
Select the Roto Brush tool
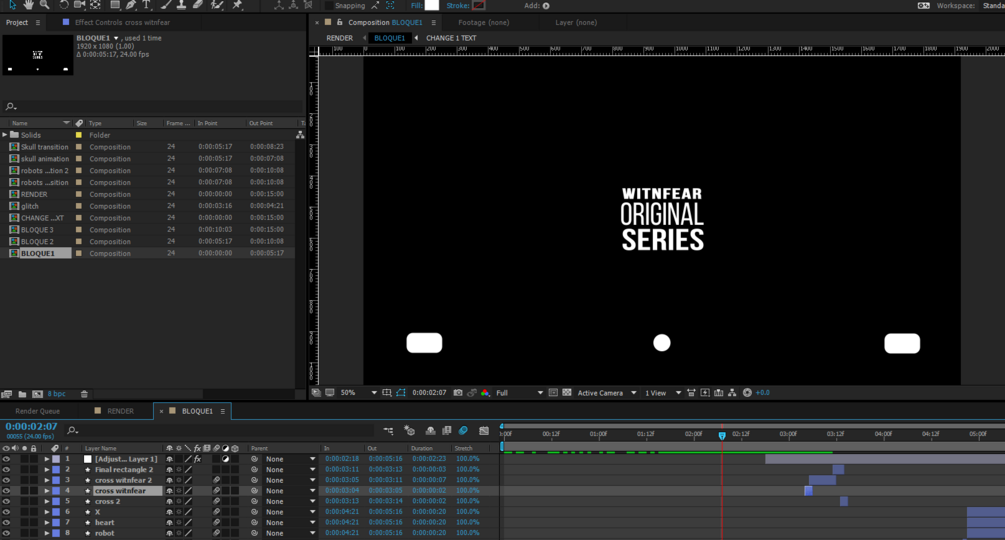[217, 4]
